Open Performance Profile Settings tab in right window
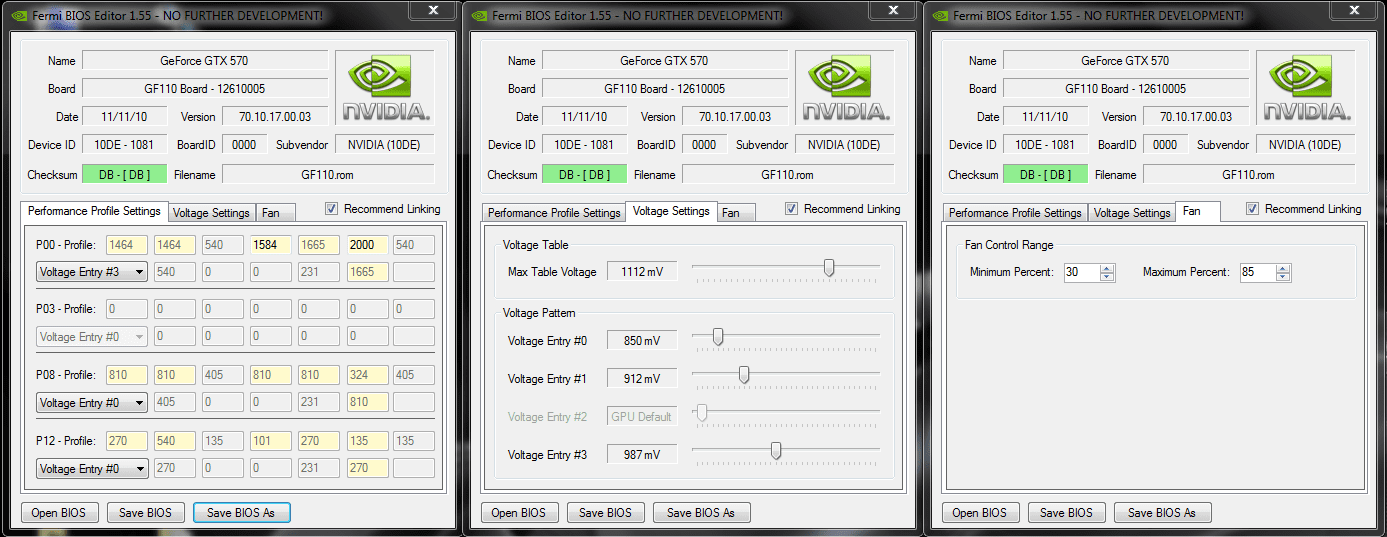Viewport: 1387px width, 537px height. (1015, 213)
